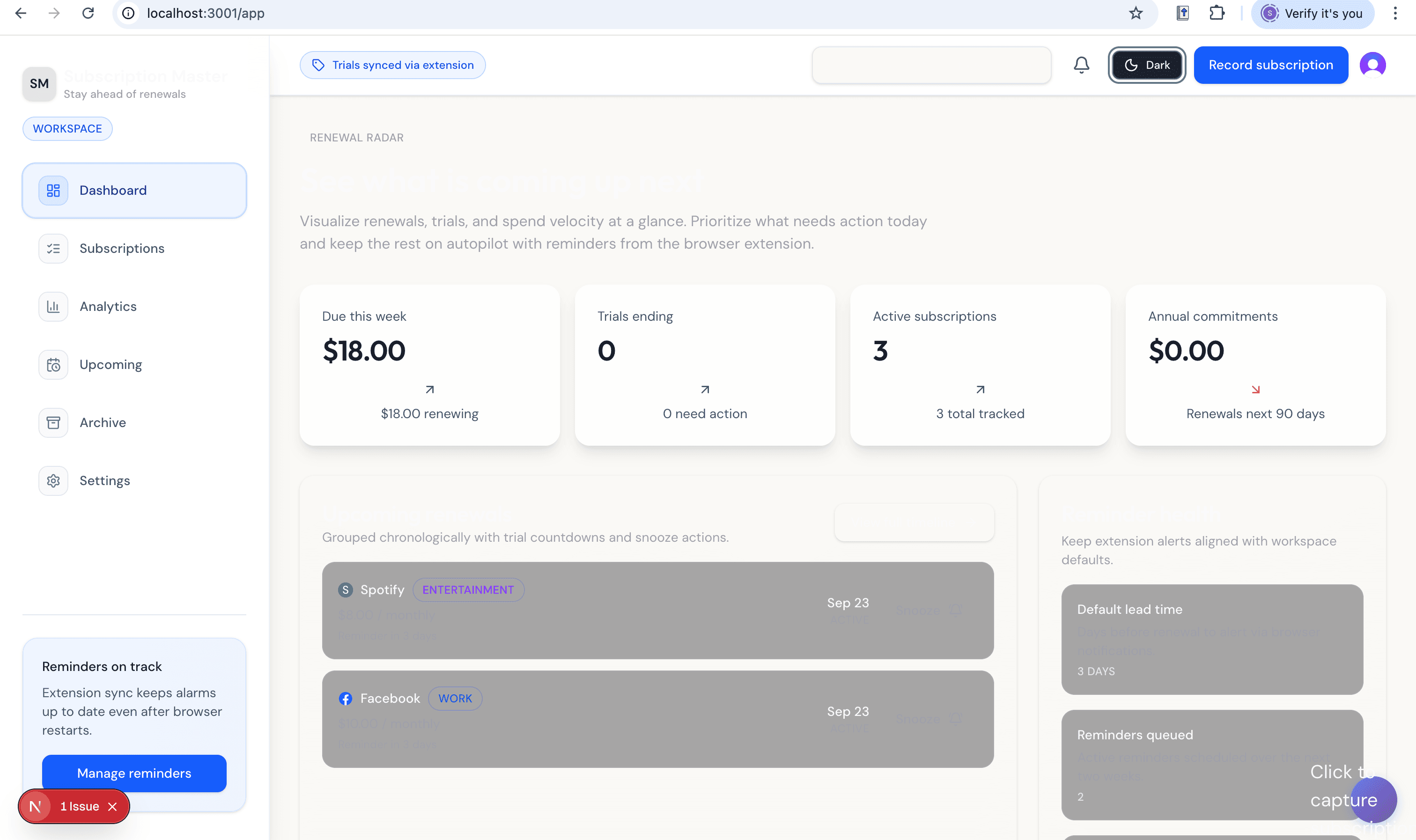Bookmark the page using the star

click(1136, 13)
